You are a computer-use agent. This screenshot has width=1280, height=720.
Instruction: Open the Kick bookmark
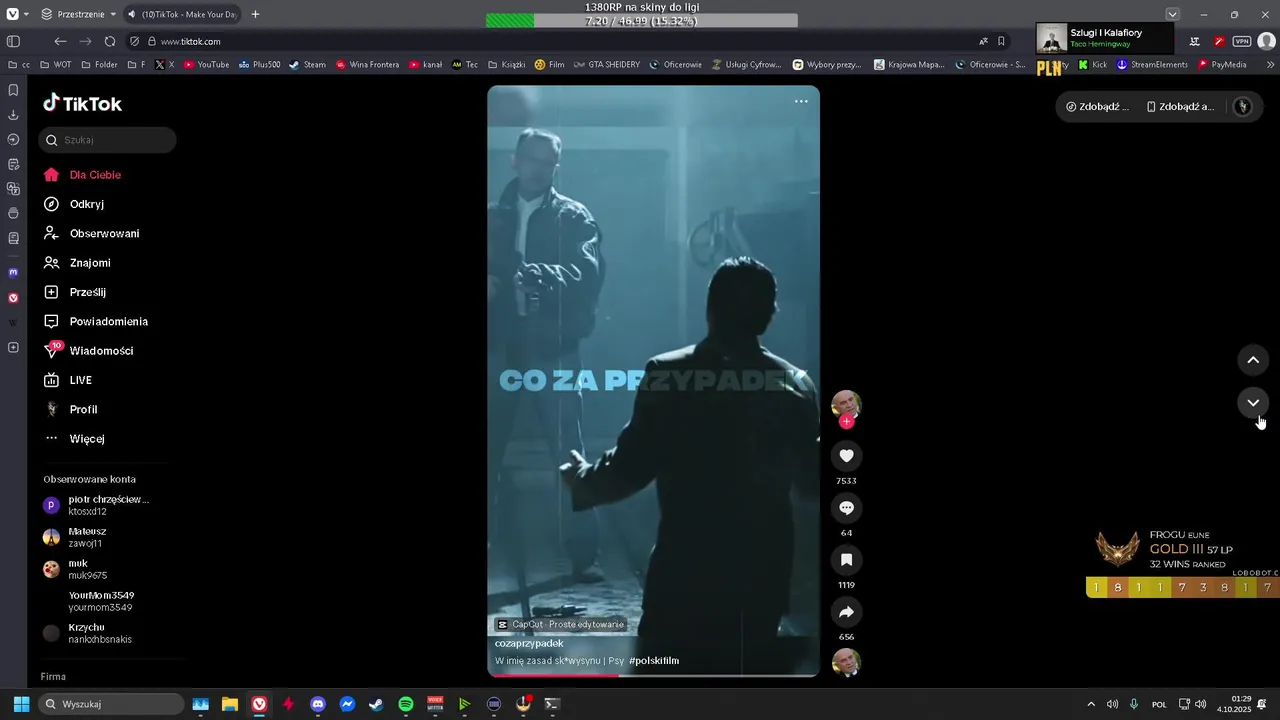click(x=1092, y=64)
